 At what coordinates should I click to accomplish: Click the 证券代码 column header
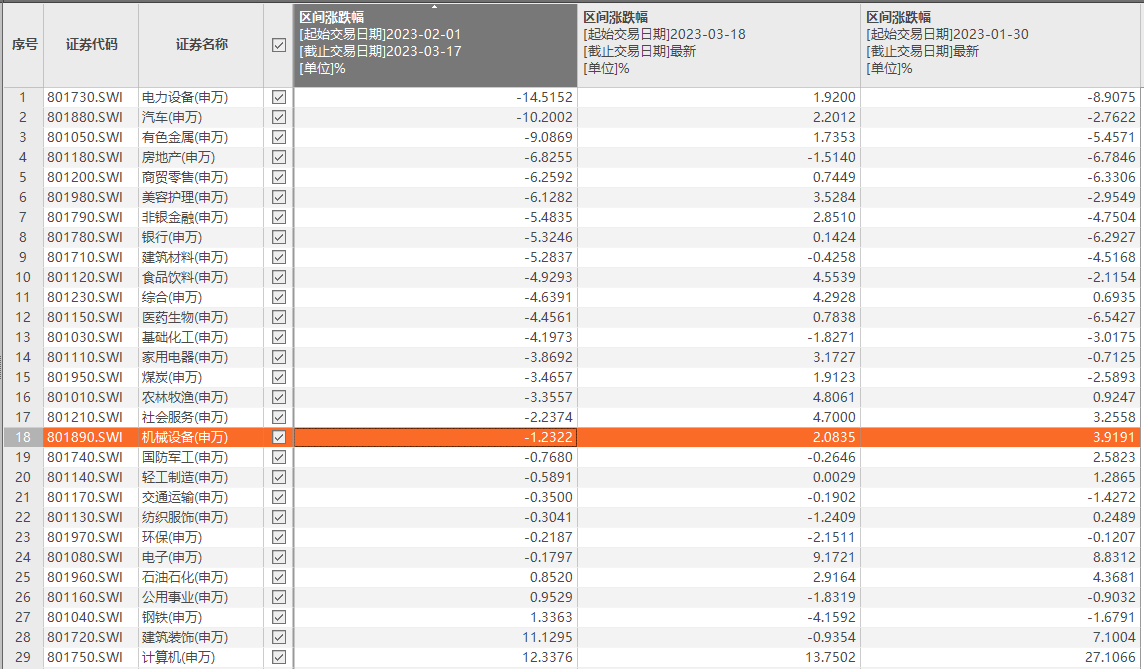[91, 45]
